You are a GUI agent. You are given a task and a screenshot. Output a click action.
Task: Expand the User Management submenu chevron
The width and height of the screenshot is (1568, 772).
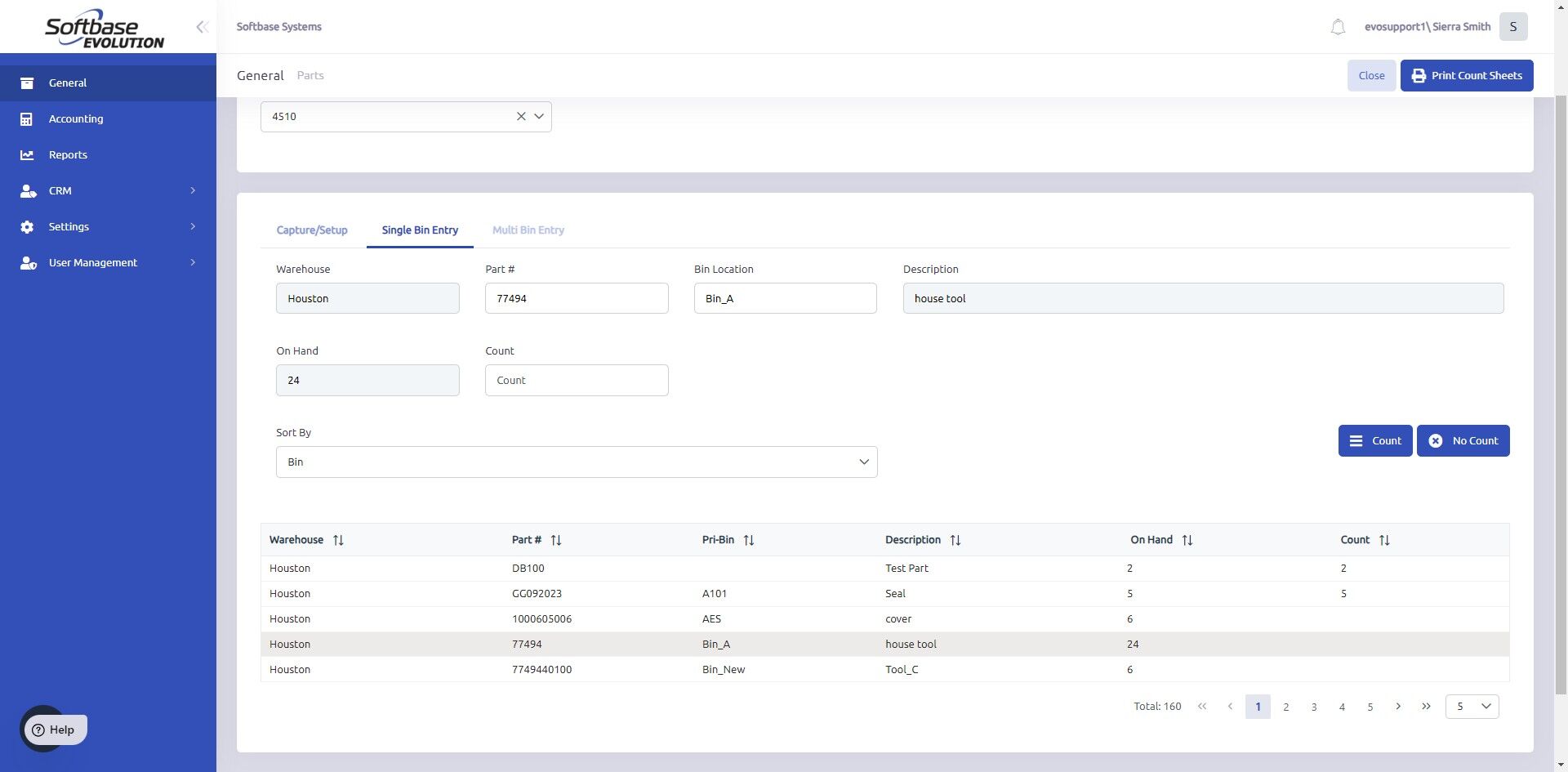pos(193,263)
